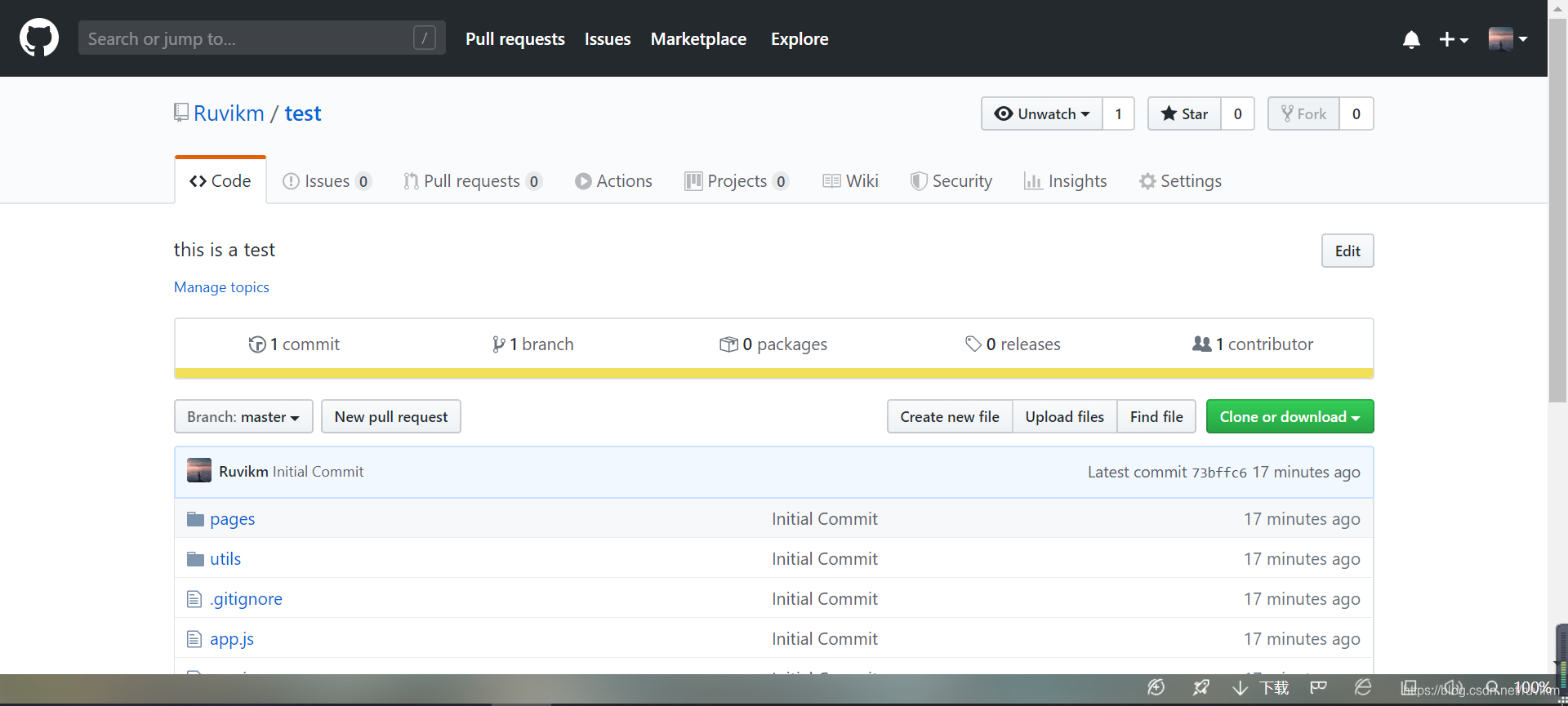This screenshot has height=706, width=1568.
Task: Click the branch icon next to 1 branch
Action: pos(498,344)
